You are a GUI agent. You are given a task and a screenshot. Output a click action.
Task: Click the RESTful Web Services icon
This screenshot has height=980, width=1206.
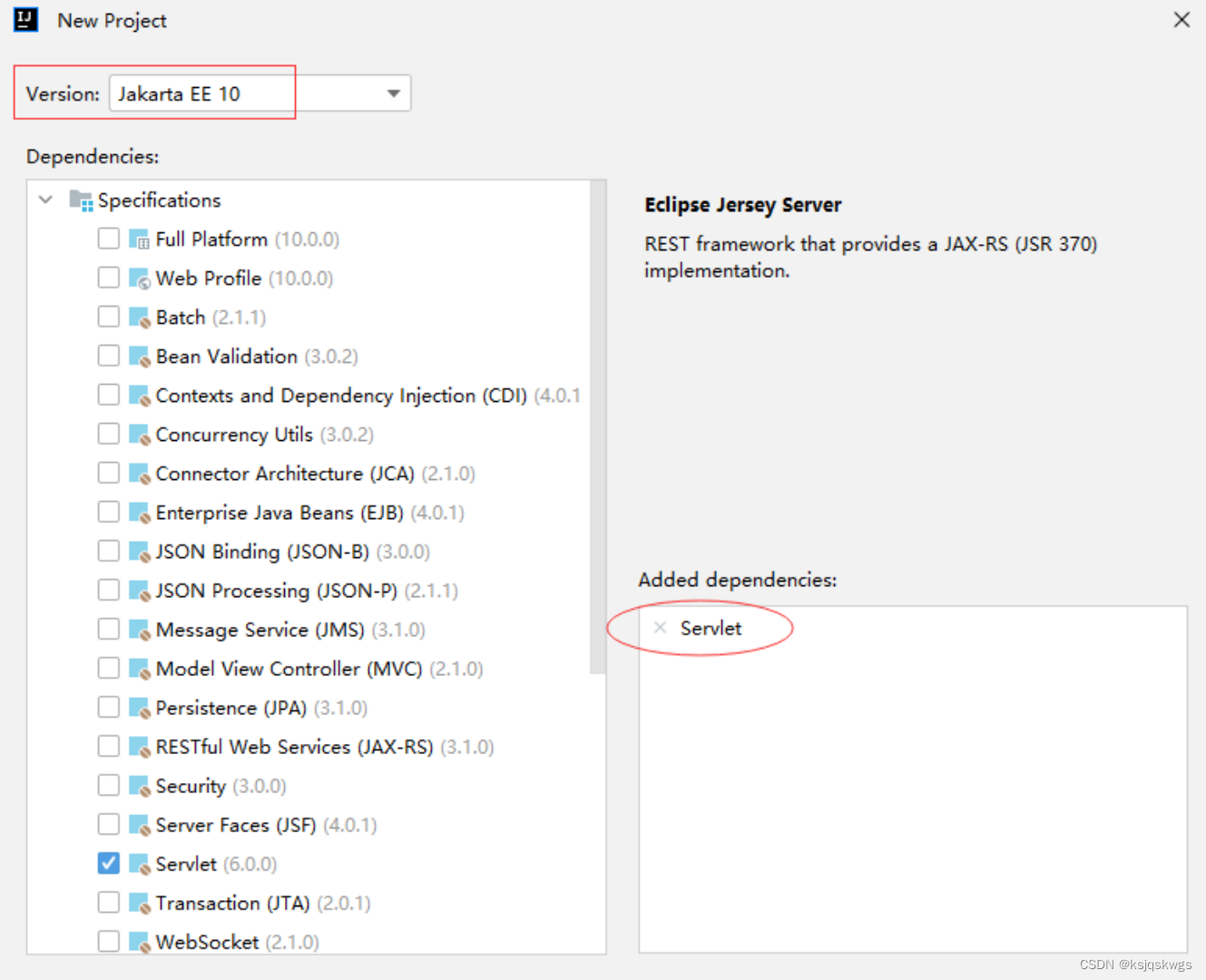139,747
